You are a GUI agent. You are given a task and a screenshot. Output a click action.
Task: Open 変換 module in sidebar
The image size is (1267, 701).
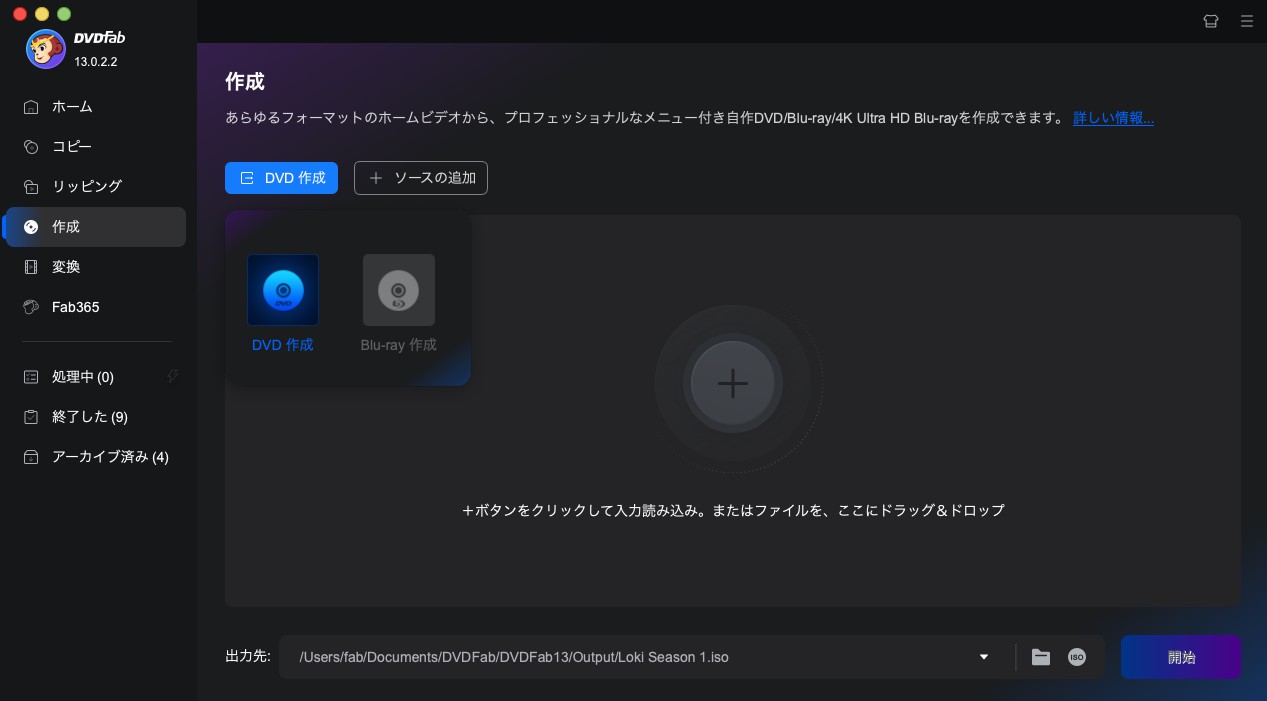(66, 267)
